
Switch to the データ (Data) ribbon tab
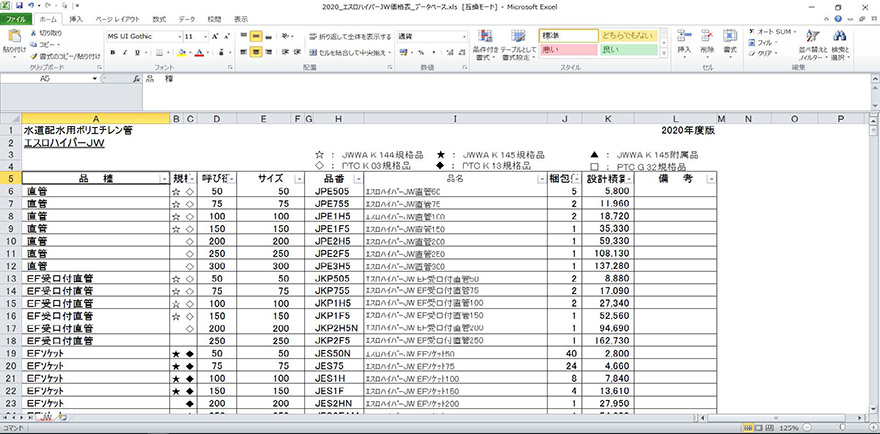tap(187, 19)
